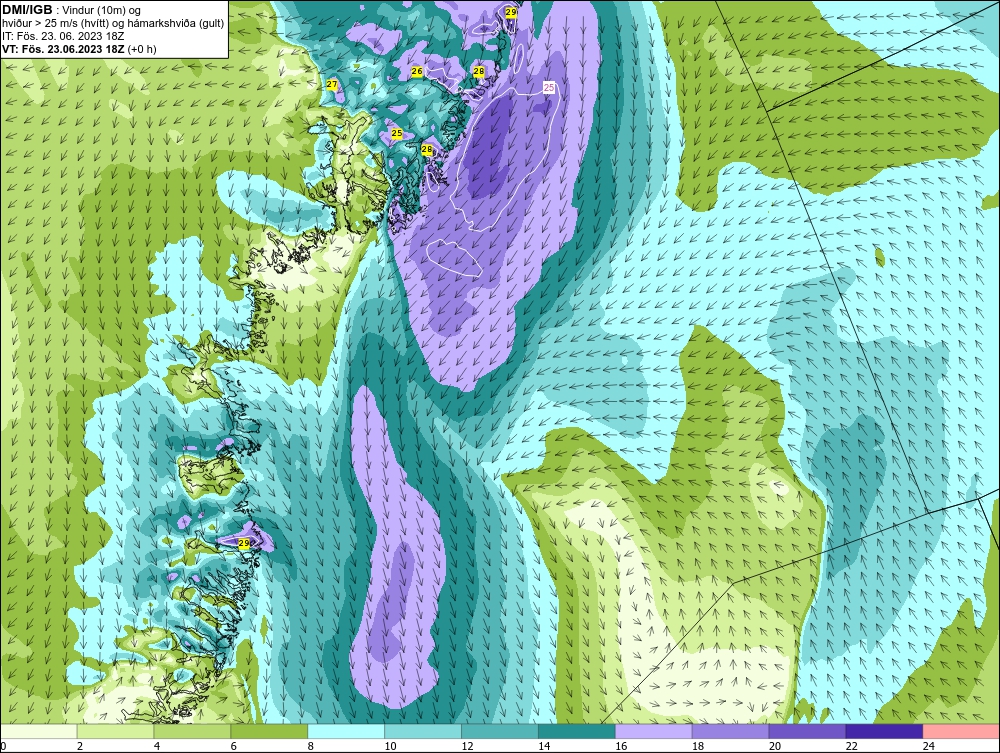The image size is (1000, 753).
Task: Select the light green 4–6 legend swatch
Action: tap(192, 731)
